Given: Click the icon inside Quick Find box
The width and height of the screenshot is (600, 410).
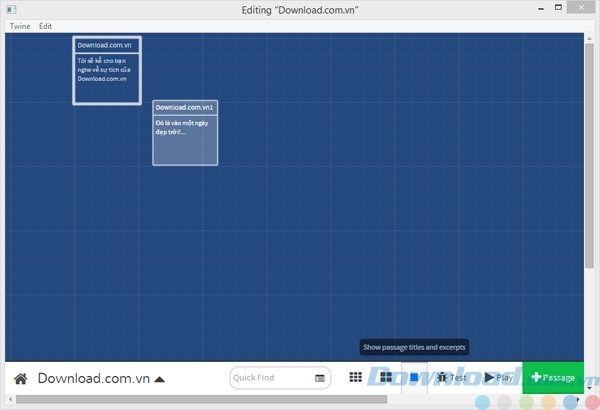Looking at the screenshot, I should coord(320,378).
